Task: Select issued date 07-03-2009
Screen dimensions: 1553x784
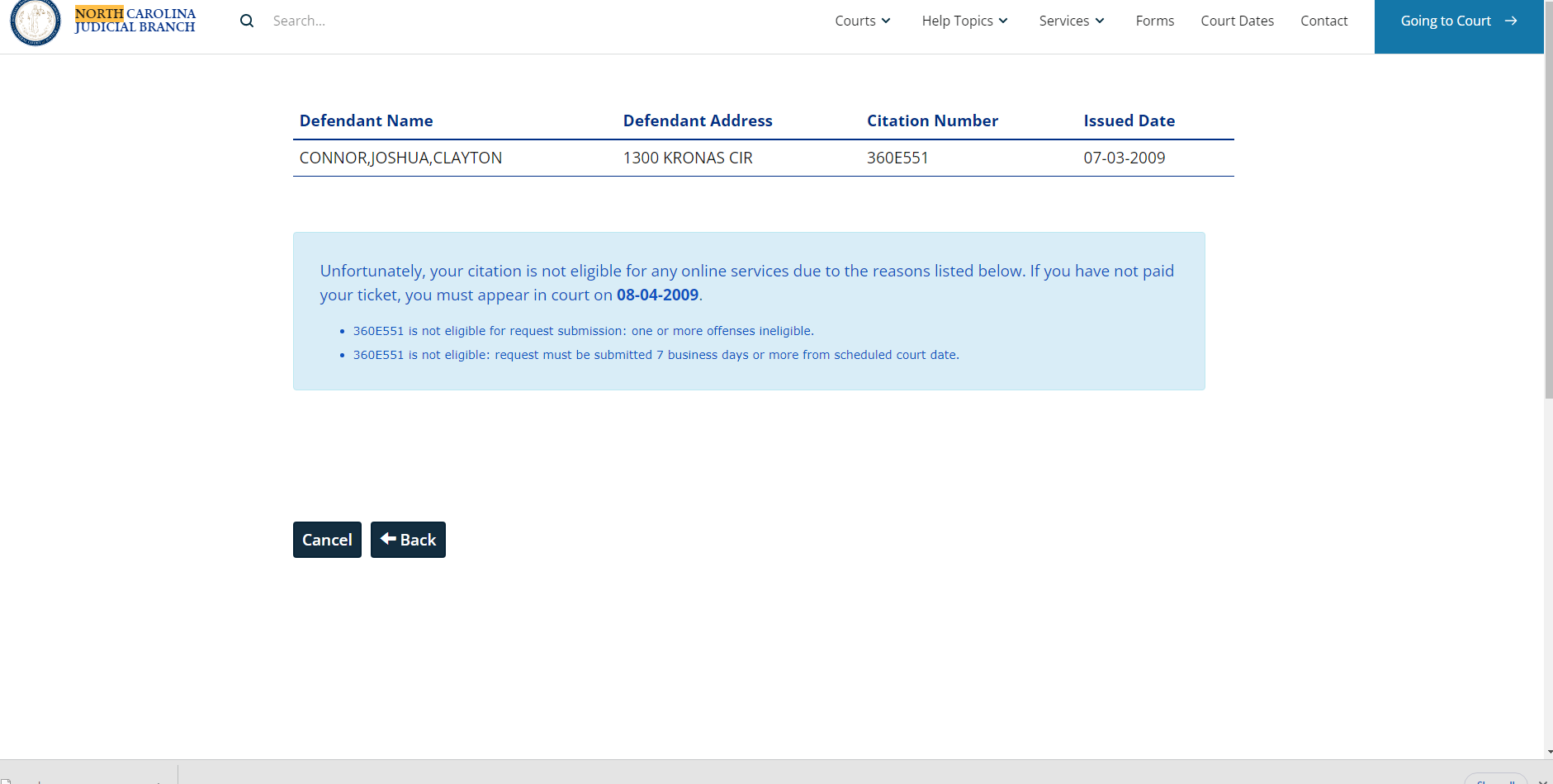Action: pos(1124,158)
